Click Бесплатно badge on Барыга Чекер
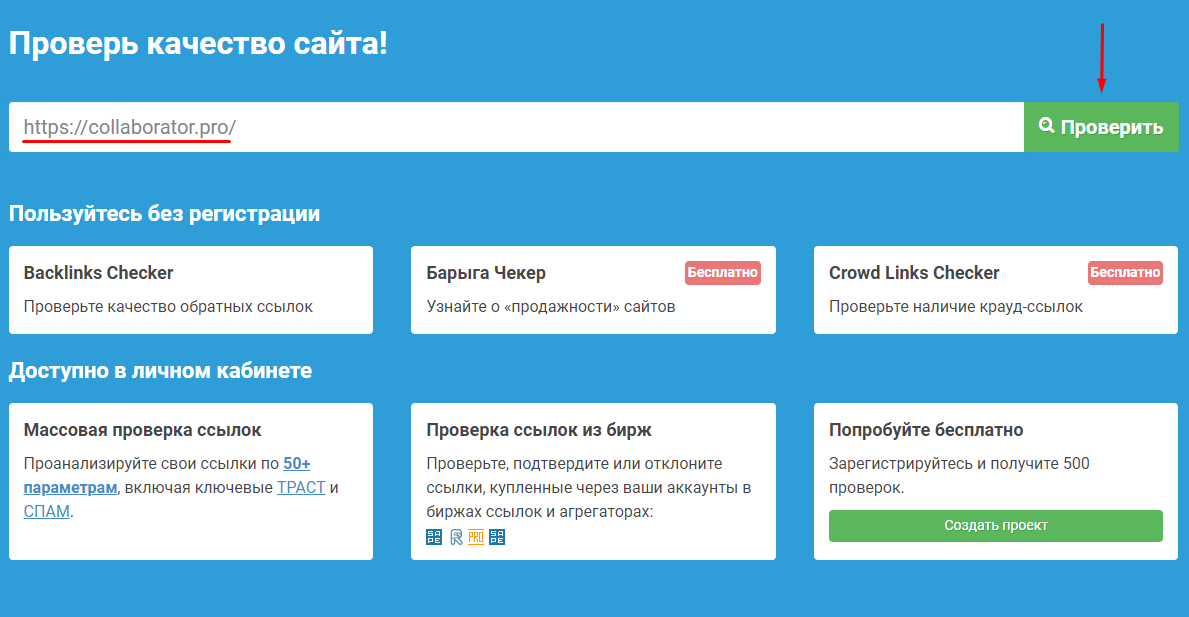This screenshot has height=617, width=1189. pyautogui.click(x=722, y=273)
